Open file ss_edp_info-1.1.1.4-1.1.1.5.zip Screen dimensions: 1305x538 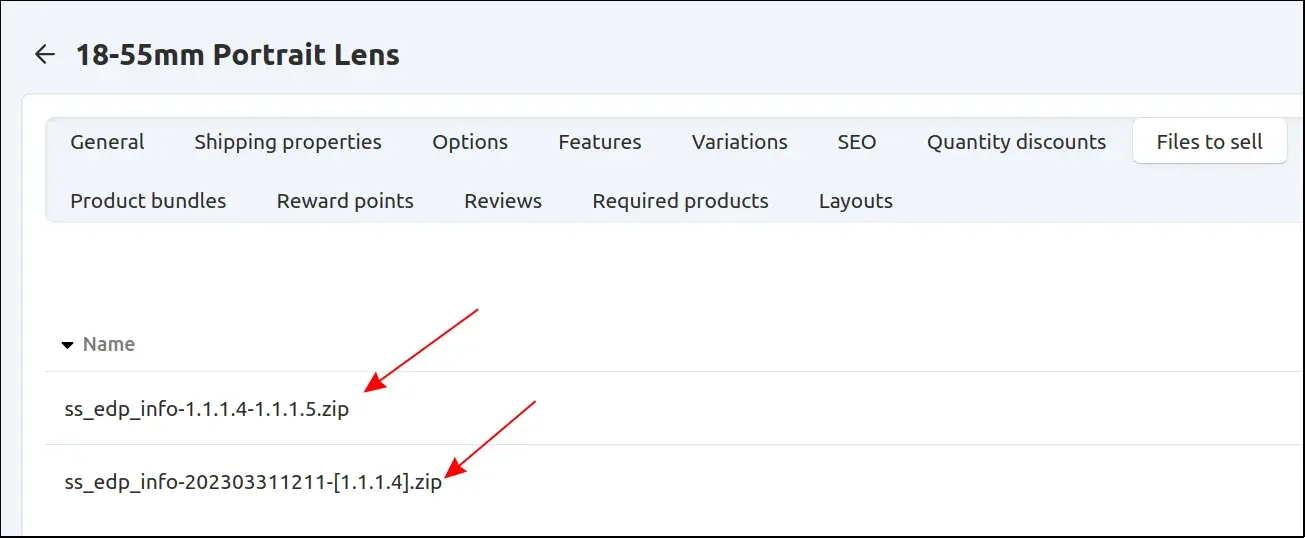coord(207,409)
